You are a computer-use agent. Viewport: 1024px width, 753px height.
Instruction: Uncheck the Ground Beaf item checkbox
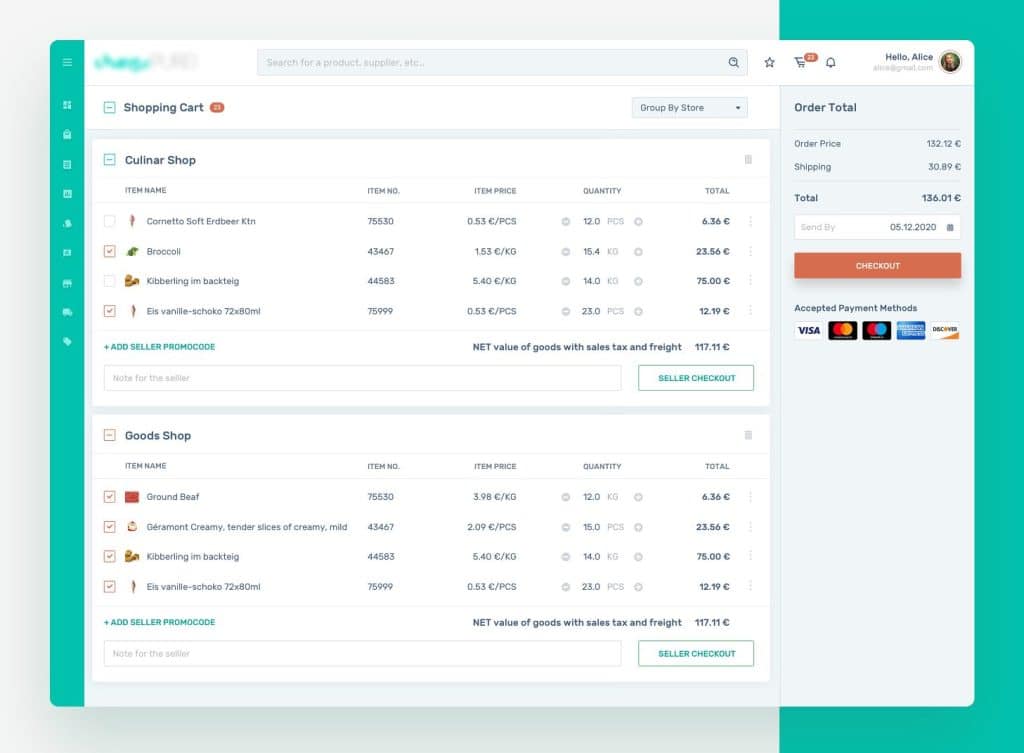pos(110,496)
